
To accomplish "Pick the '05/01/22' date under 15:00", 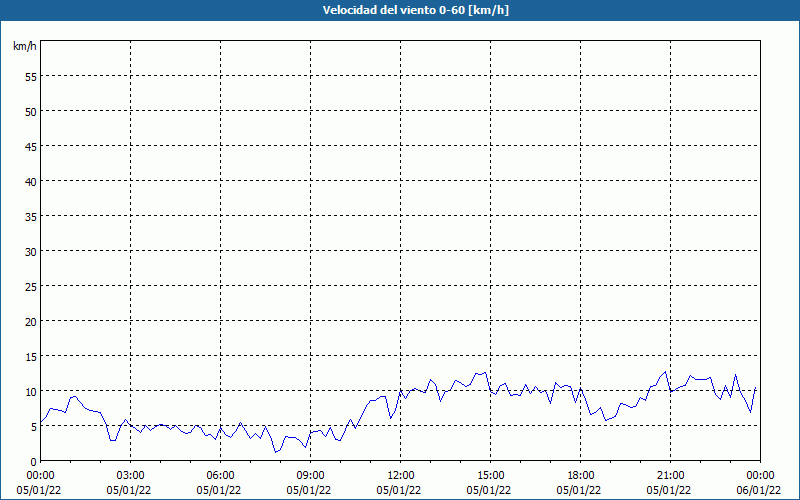I will tap(489, 490).
